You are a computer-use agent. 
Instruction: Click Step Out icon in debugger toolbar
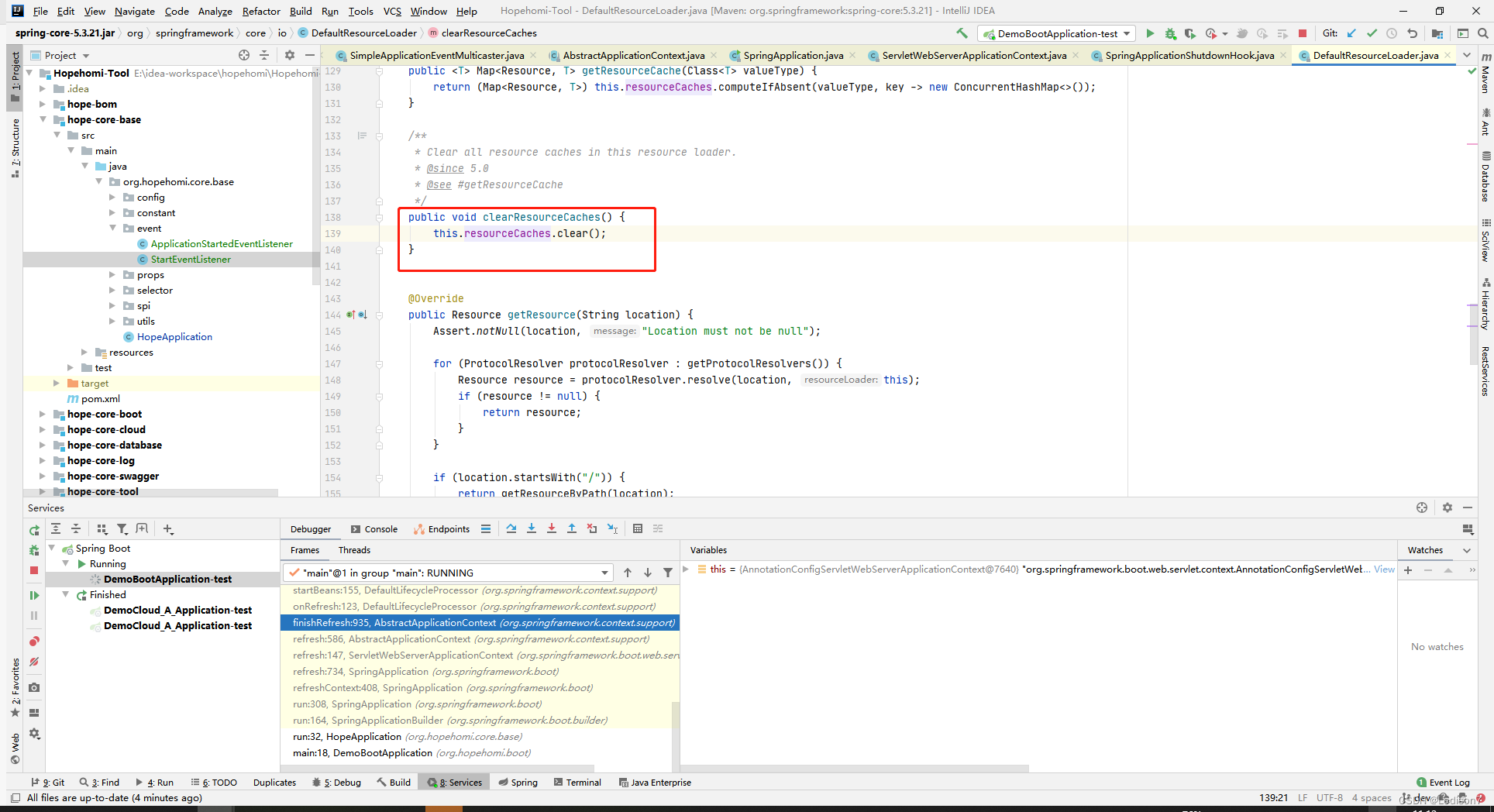[572, 528]
